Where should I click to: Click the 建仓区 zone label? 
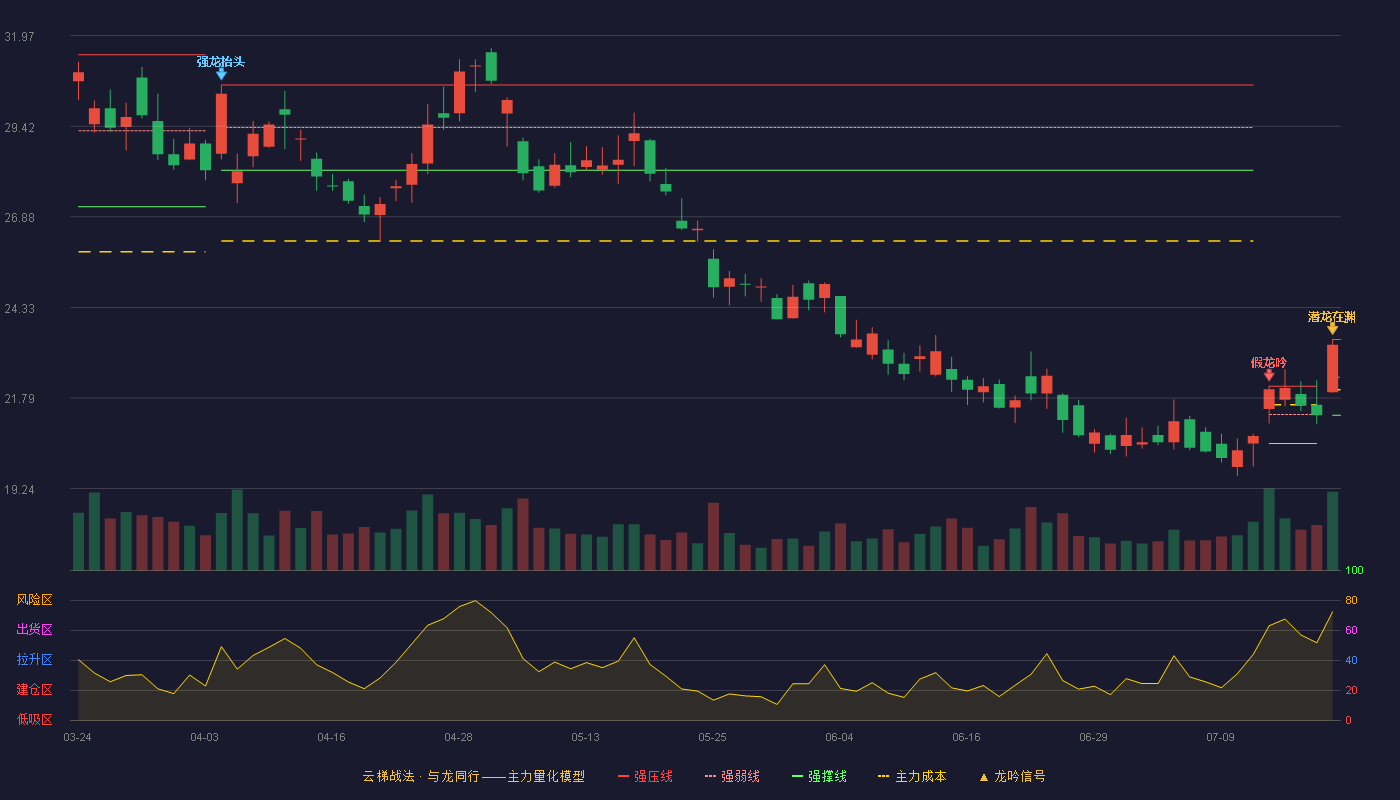point(34,690)
